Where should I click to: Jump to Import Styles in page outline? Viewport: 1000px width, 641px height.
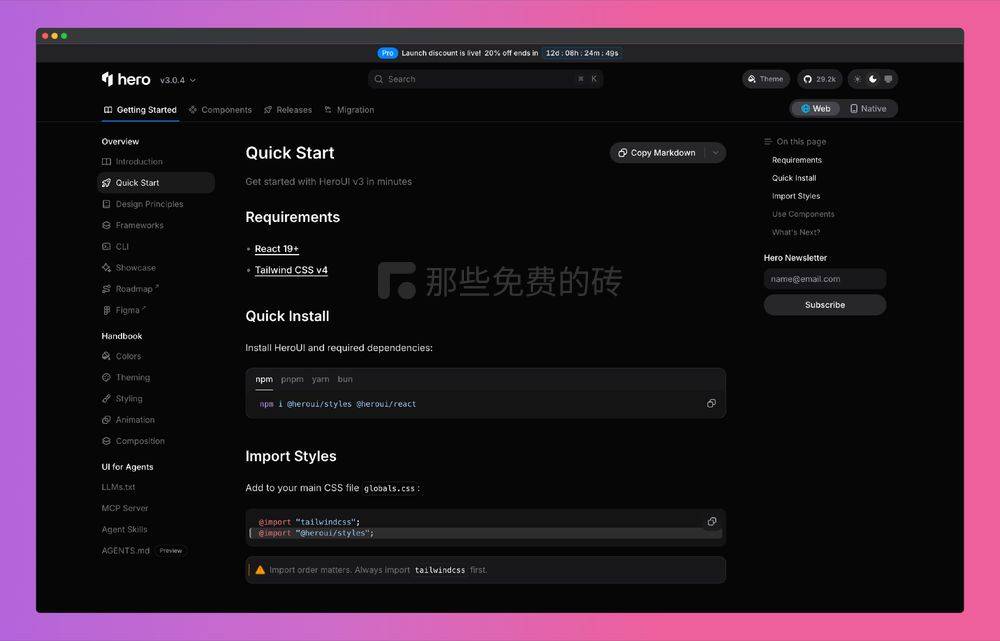point(796,196)
